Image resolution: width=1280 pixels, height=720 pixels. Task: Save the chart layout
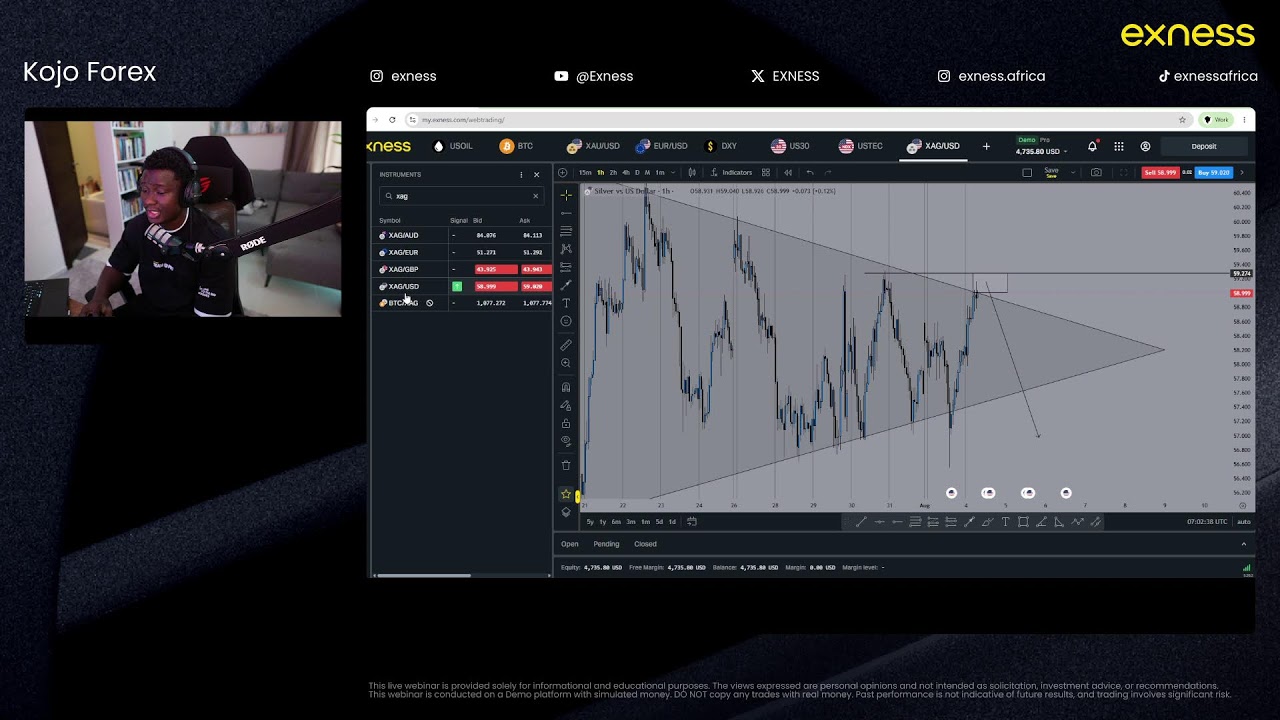pos(1051,172)
